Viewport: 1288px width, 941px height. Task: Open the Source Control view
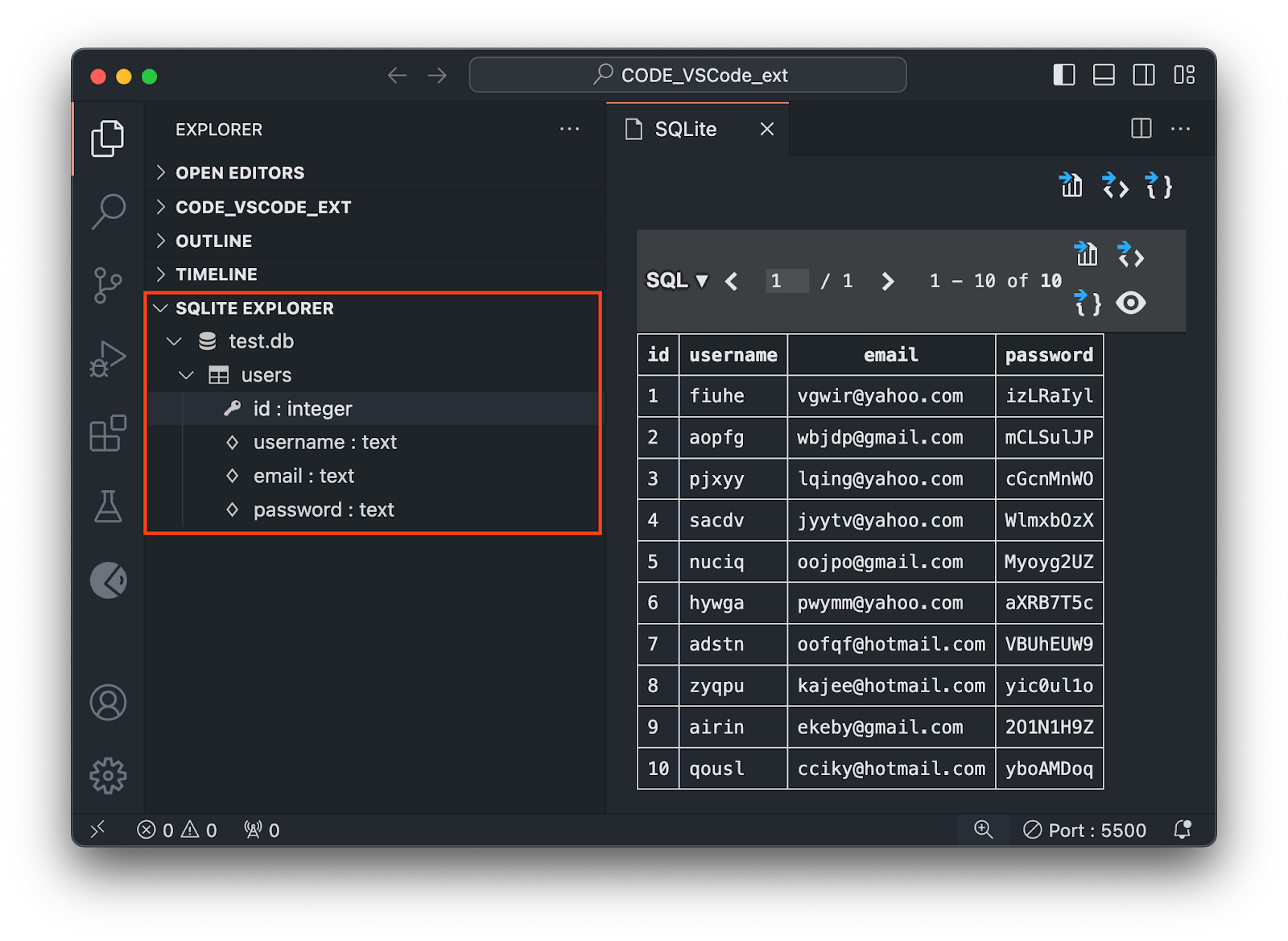[x=109, y=285]
